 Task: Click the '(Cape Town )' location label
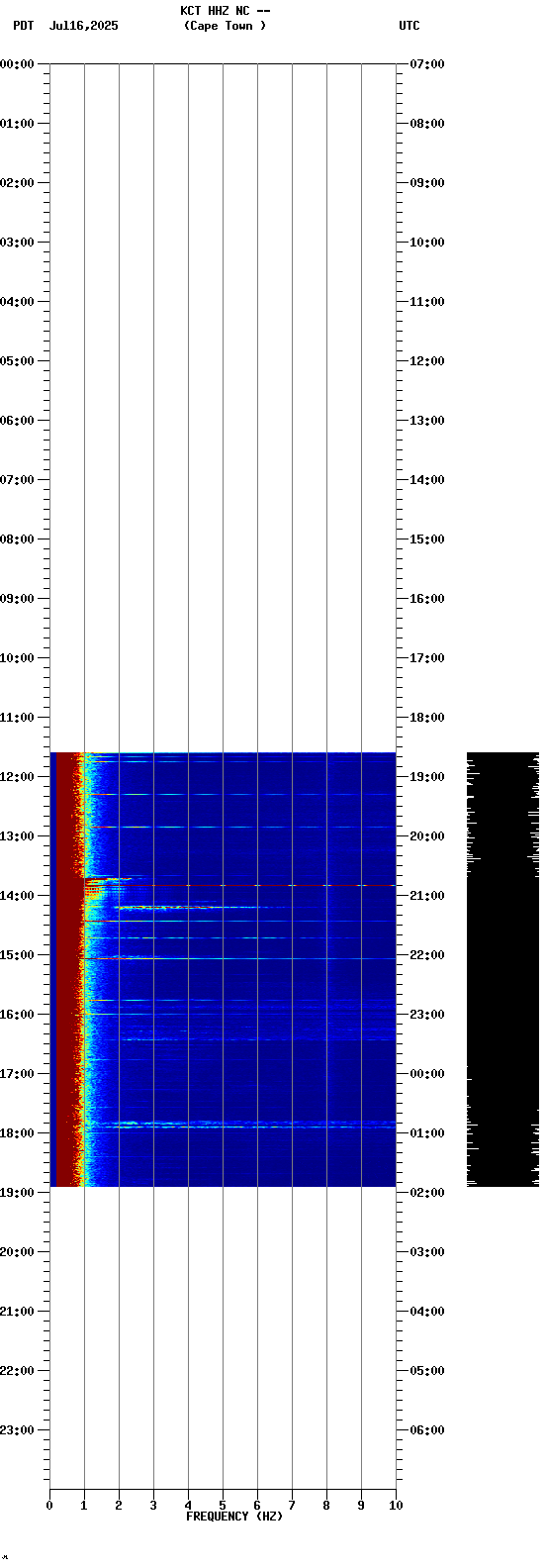click(225, 26)
